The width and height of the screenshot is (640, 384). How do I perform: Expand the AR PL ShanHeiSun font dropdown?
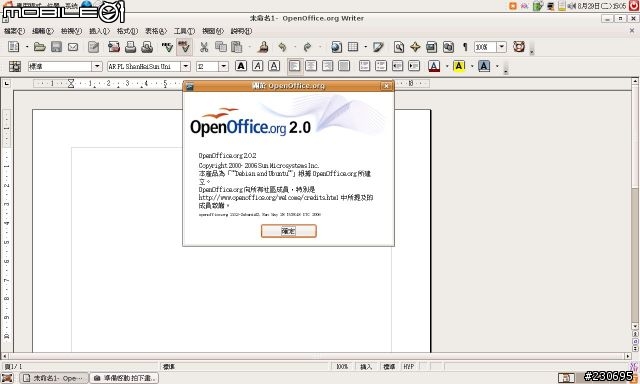[x=185, y=66]
